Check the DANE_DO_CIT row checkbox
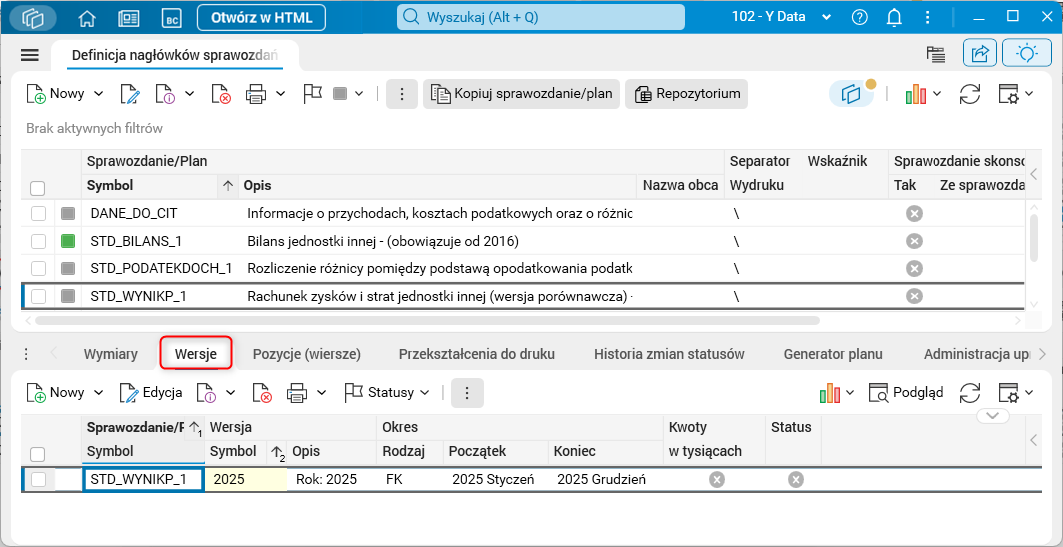This screenshot has height=547, width=1063. (38, 213)
